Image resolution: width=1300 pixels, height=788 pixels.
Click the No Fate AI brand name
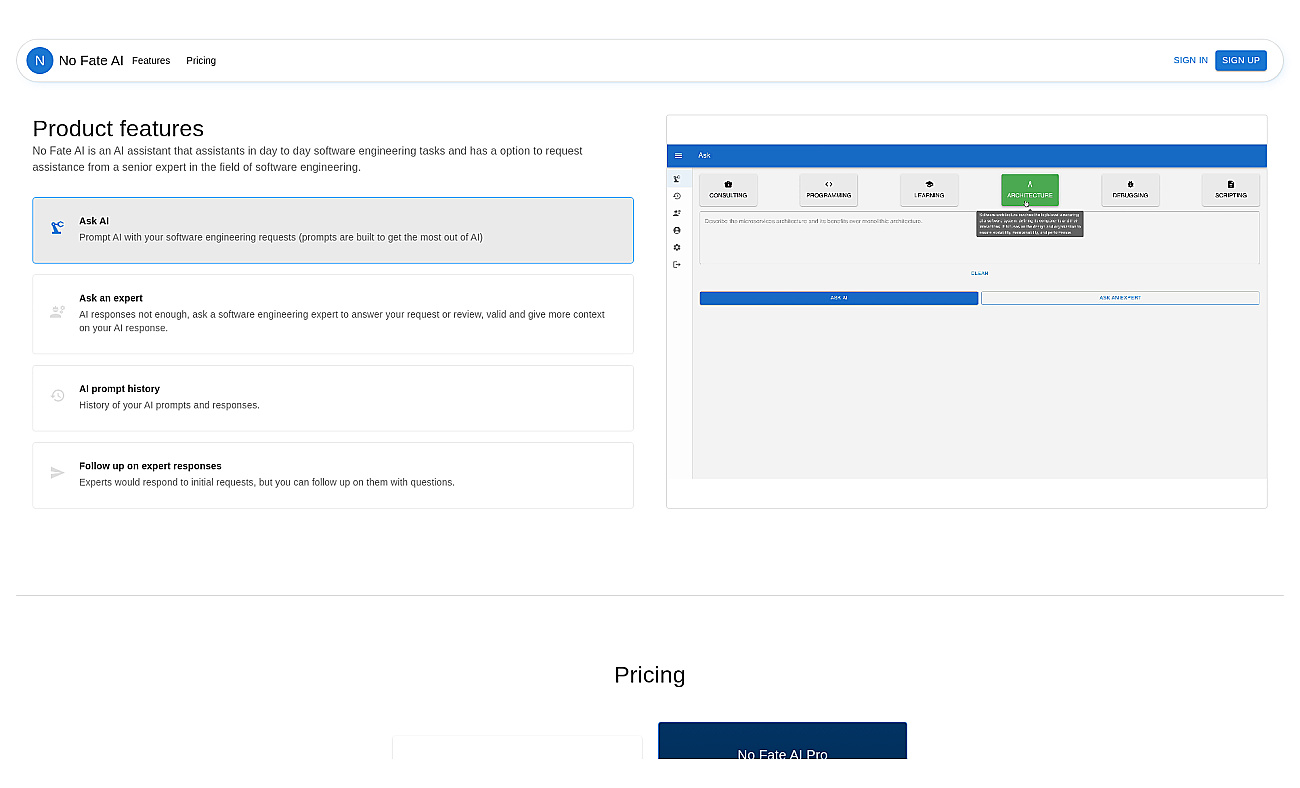point(91,60)
